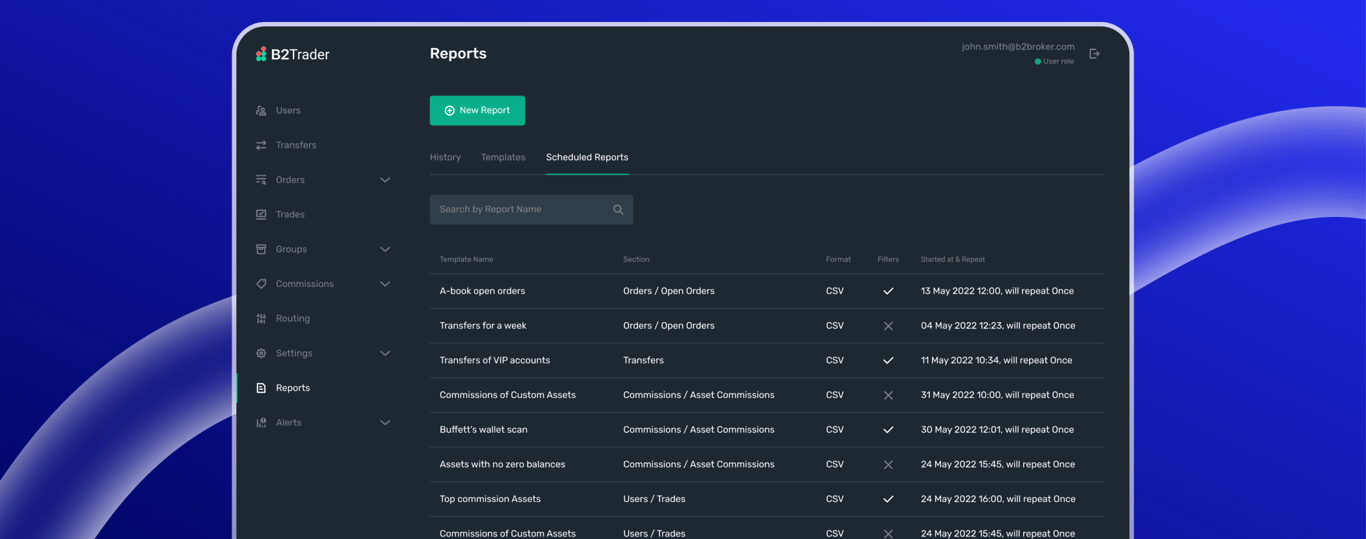
Task: Open the Templates tab
Action: pyautogui.click(x=503, y=157)
